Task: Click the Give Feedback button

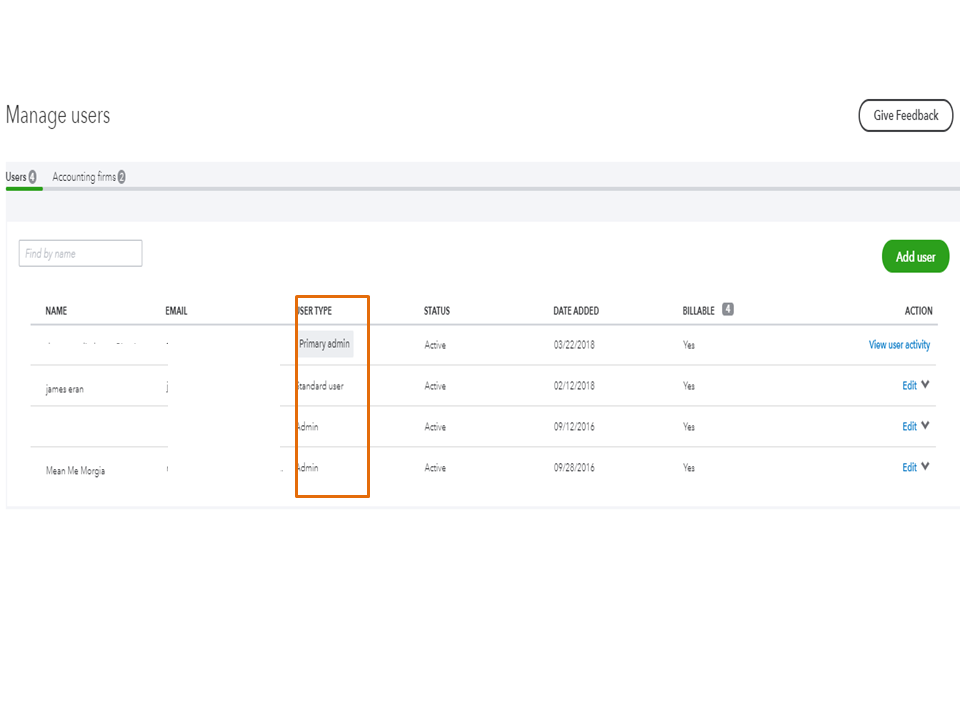Action: coord(905,115)
